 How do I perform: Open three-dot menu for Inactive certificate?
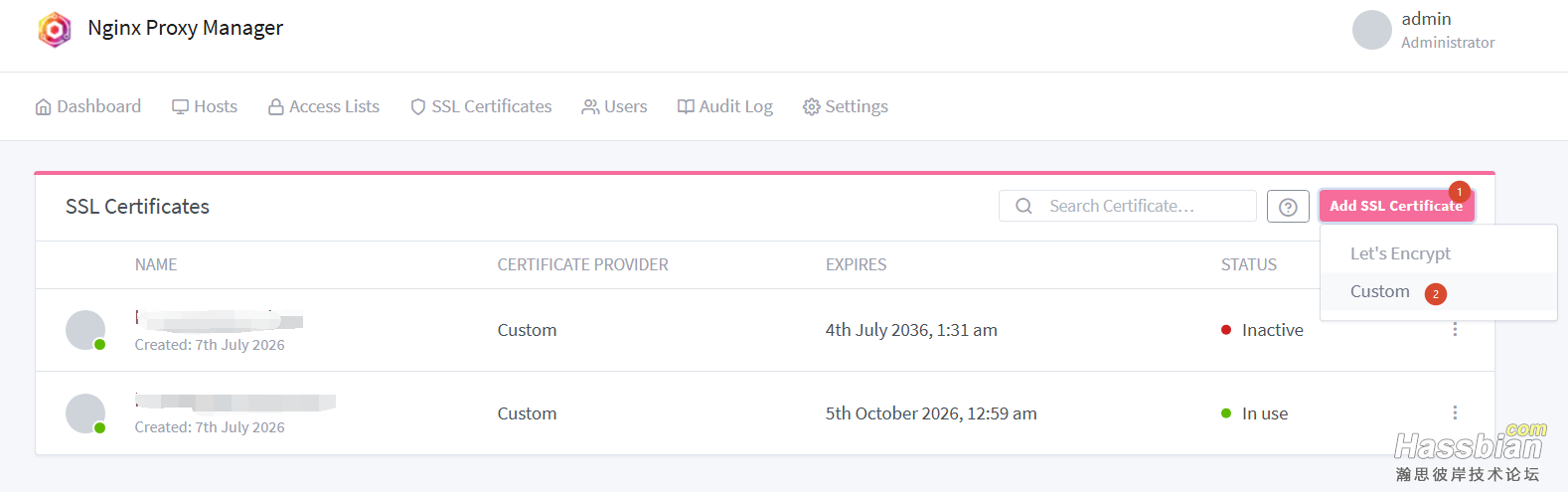[1455, 329]
